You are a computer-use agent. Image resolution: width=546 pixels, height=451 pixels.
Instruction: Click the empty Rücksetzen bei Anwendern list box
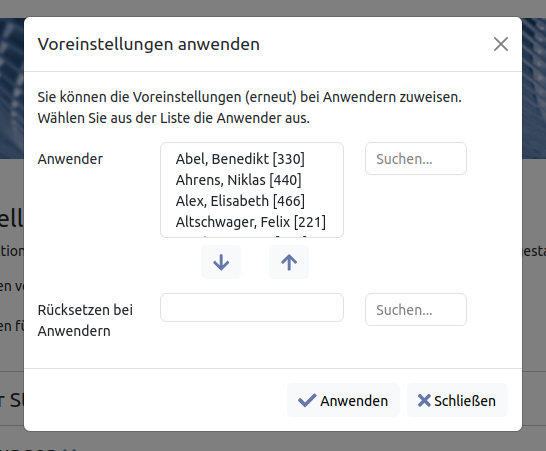(252, 308)
